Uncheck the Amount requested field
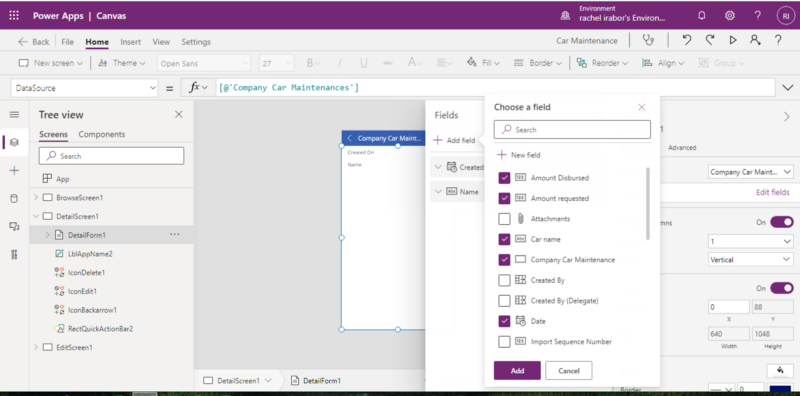Image resolution: width=800 pixels, height=396 pixels. 504,198
